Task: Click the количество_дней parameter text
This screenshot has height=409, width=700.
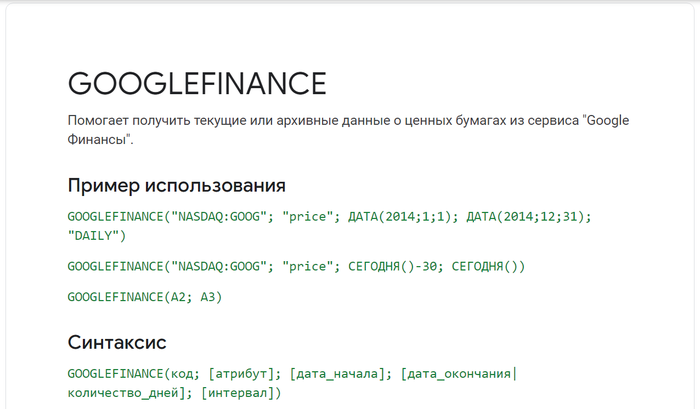Action: coord(123,393)
